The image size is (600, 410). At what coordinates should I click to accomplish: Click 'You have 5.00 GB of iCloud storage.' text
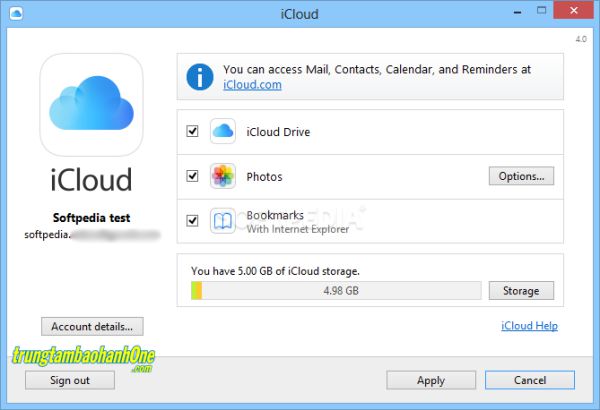pyautogui.click(x=275, y=271)
